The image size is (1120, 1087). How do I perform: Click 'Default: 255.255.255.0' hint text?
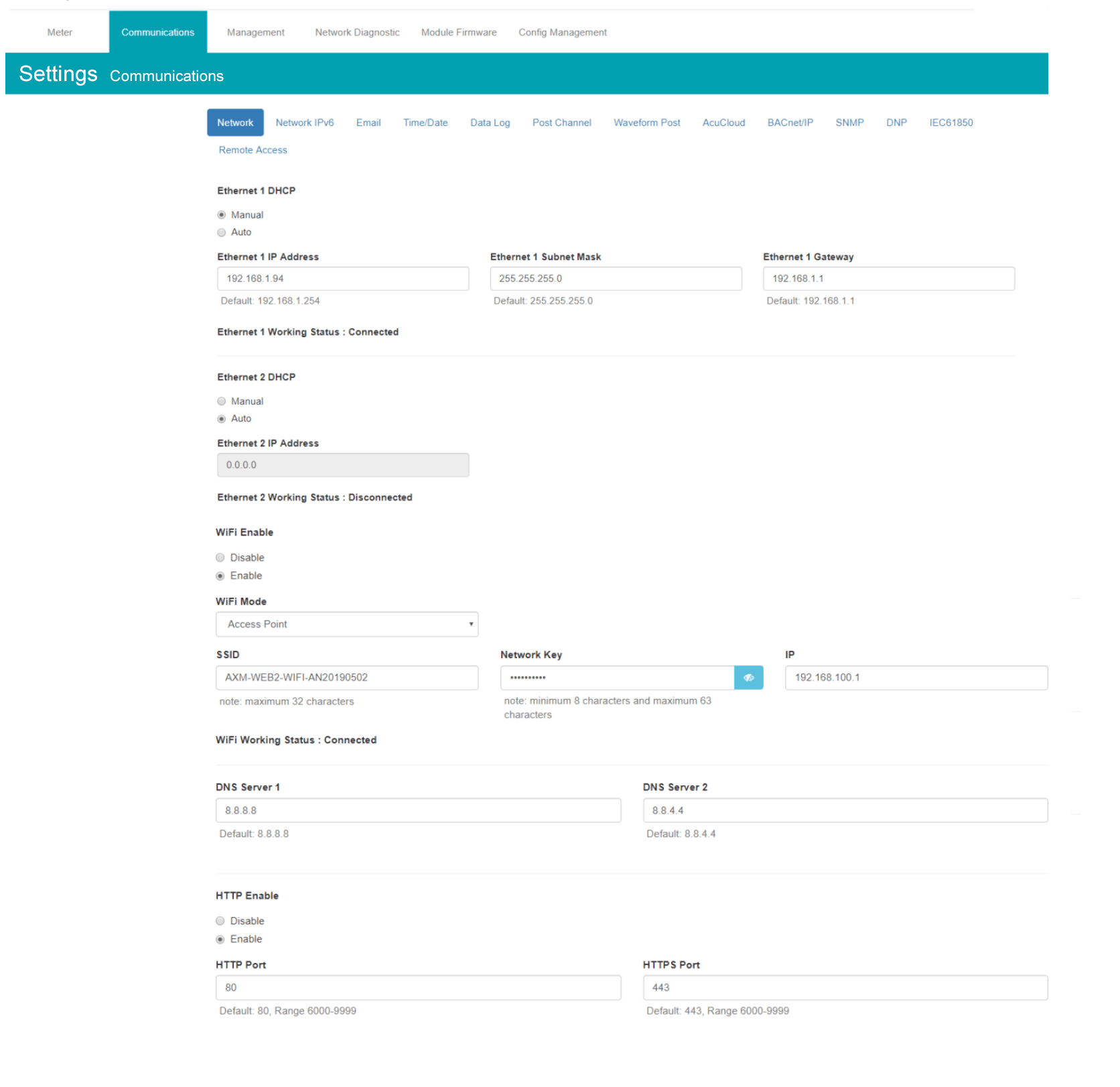(543, 301)
